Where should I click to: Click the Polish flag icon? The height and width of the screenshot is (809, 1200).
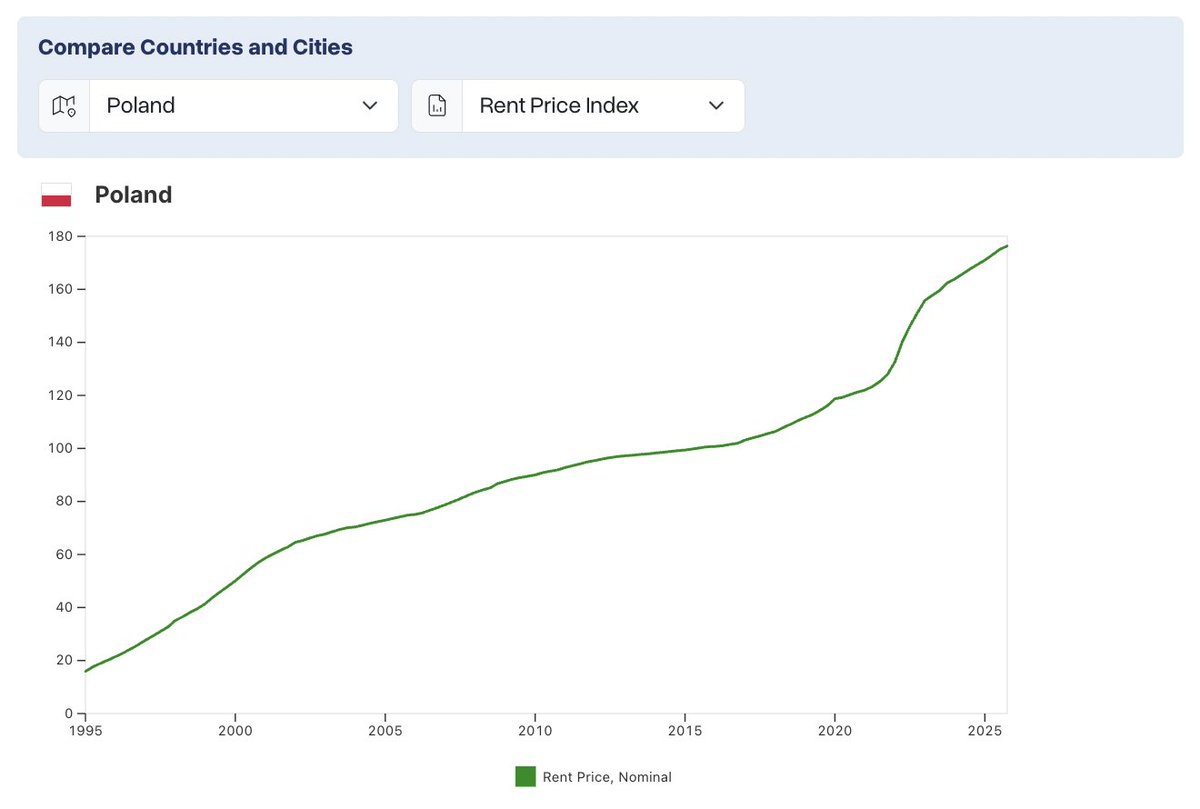pyautogui.click(x=56, y=195)
